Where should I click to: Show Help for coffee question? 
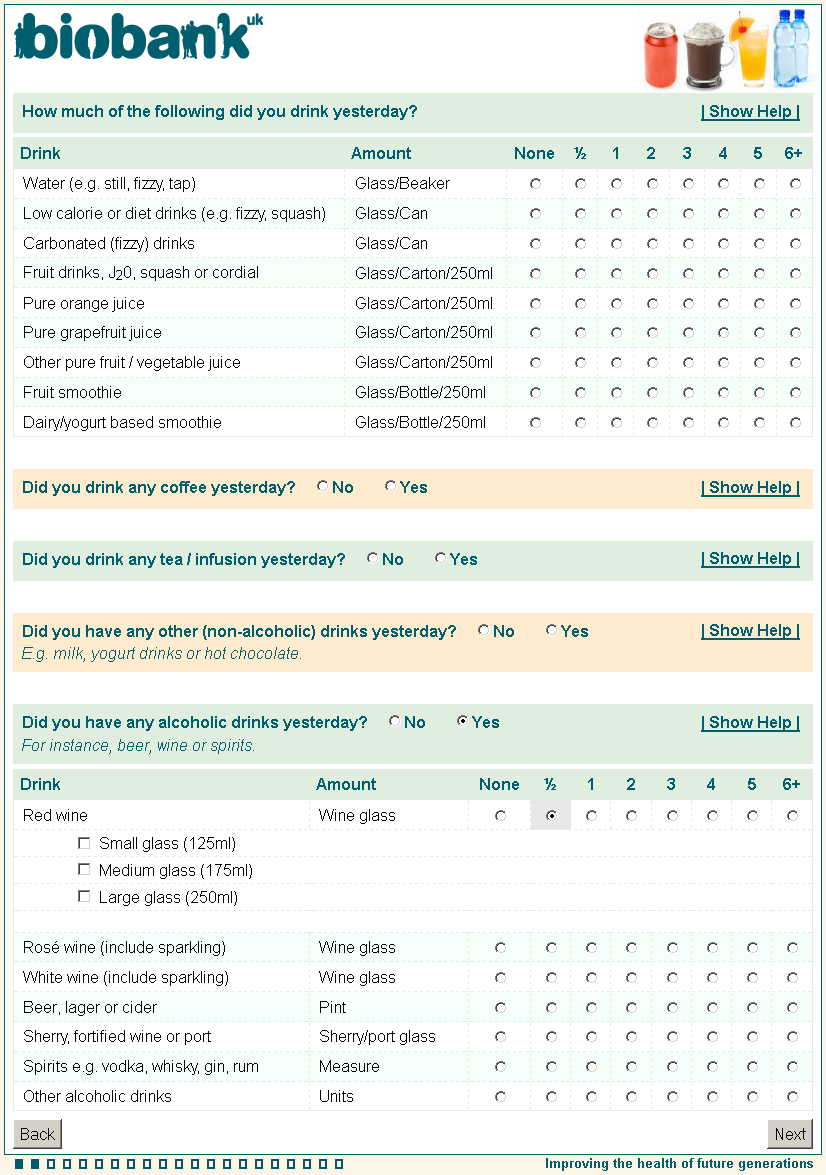(x=750, y=488)
